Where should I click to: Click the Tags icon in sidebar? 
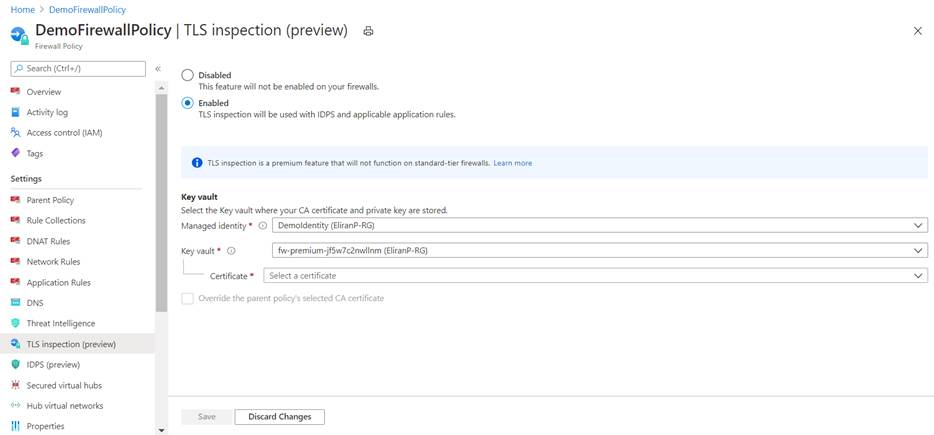15,153
